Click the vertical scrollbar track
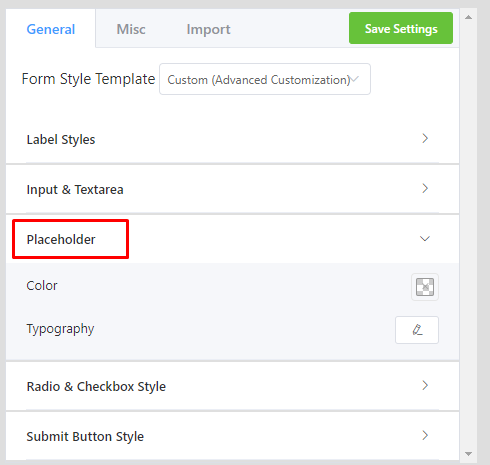This screenshot has width=490, height=465. coord(468,233)
